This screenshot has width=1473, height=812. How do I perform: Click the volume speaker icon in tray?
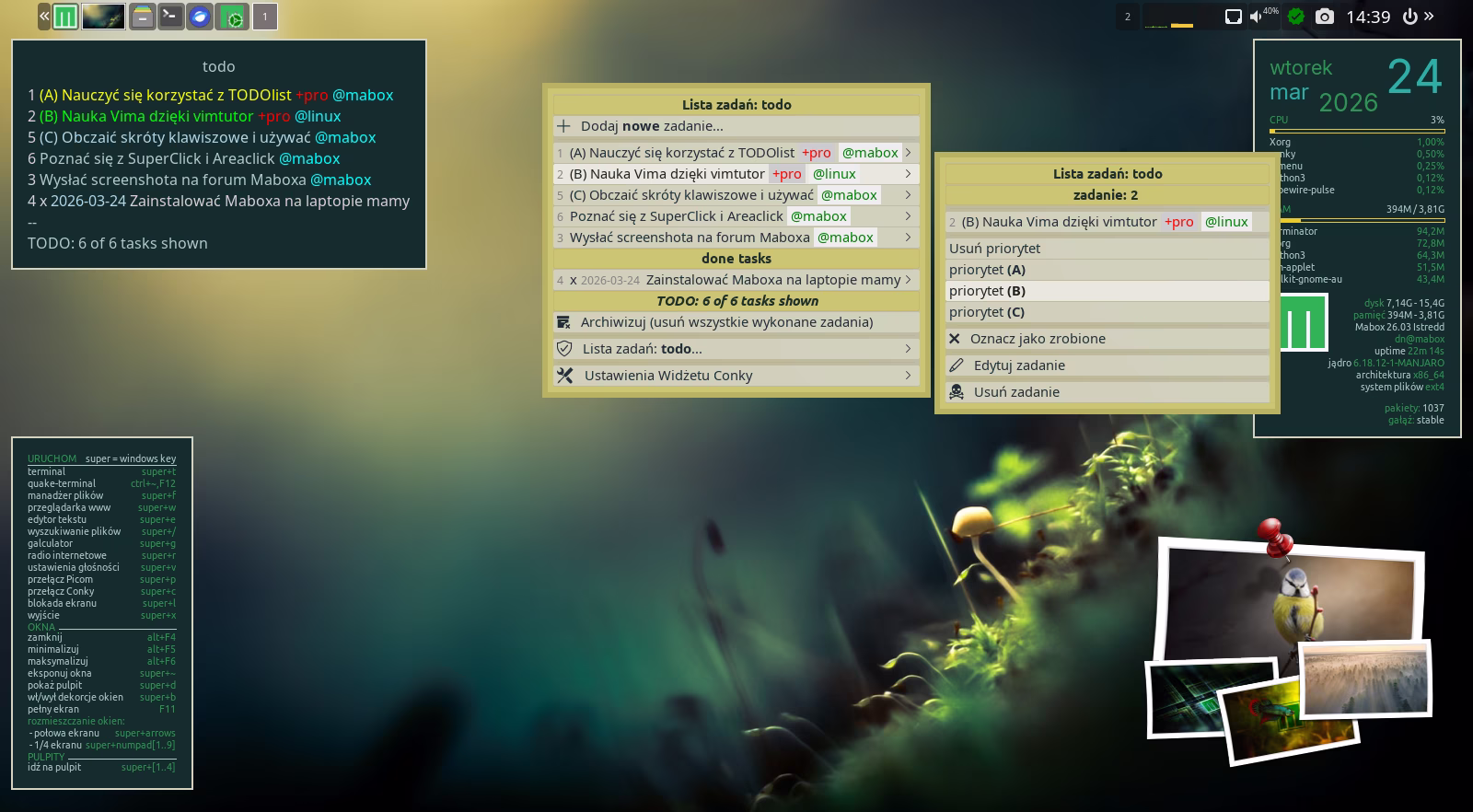tap(1257, 17)
